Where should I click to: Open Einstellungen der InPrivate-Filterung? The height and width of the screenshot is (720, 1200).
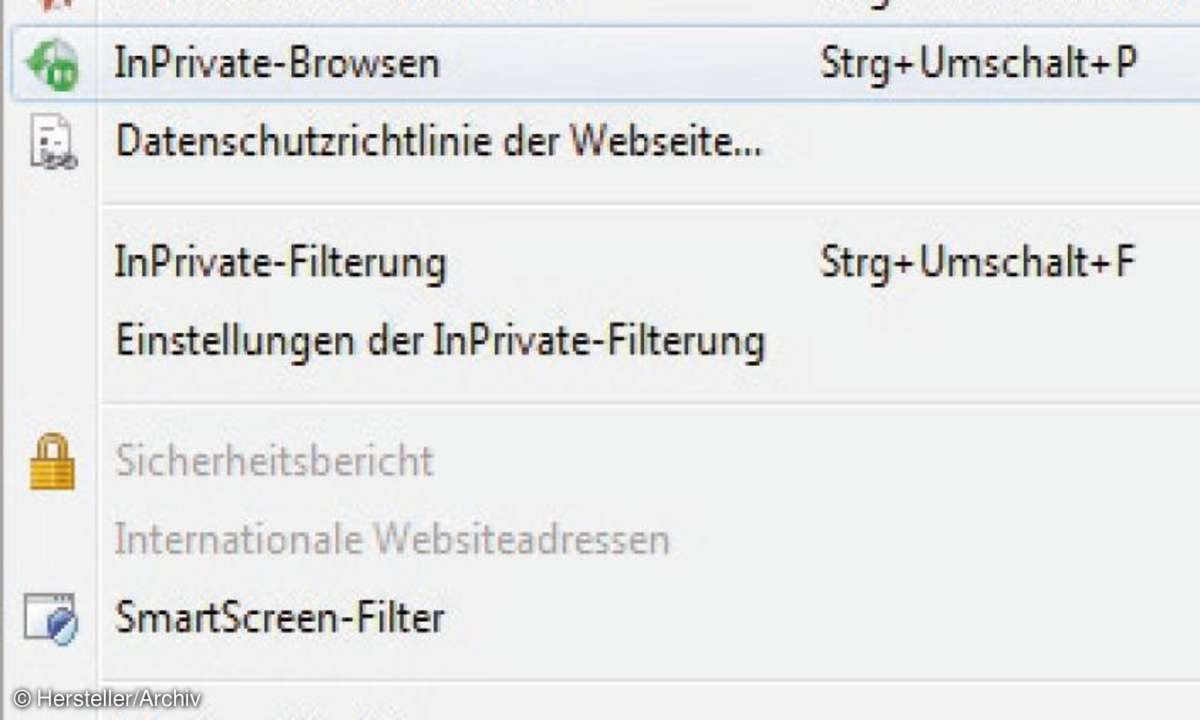[440, 341]
